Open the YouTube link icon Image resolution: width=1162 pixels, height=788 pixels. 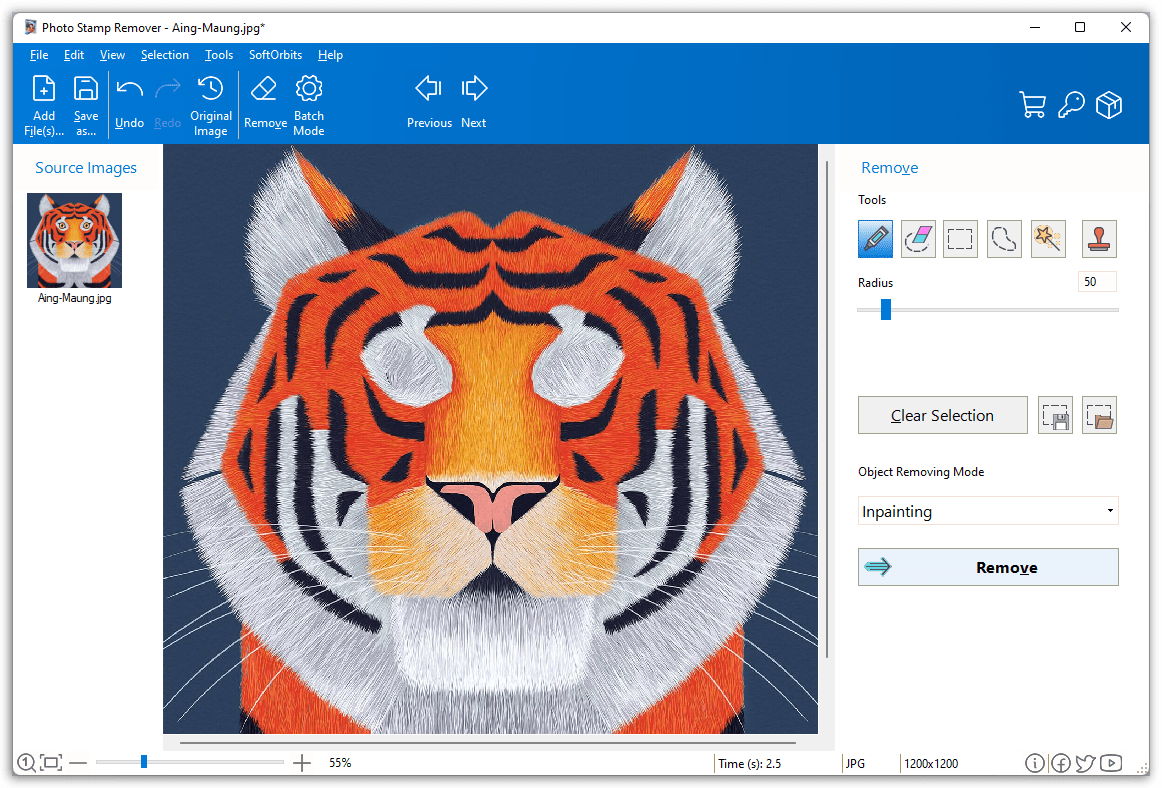coord(1111,763)
